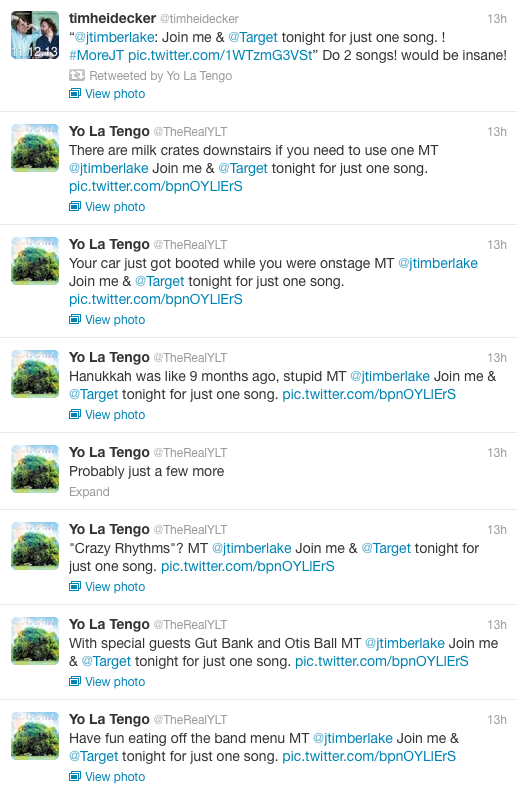517x790 pixels.
Task: Open pic.twitter.com link in the Gut Bank tweet
Action: (381, 662)
